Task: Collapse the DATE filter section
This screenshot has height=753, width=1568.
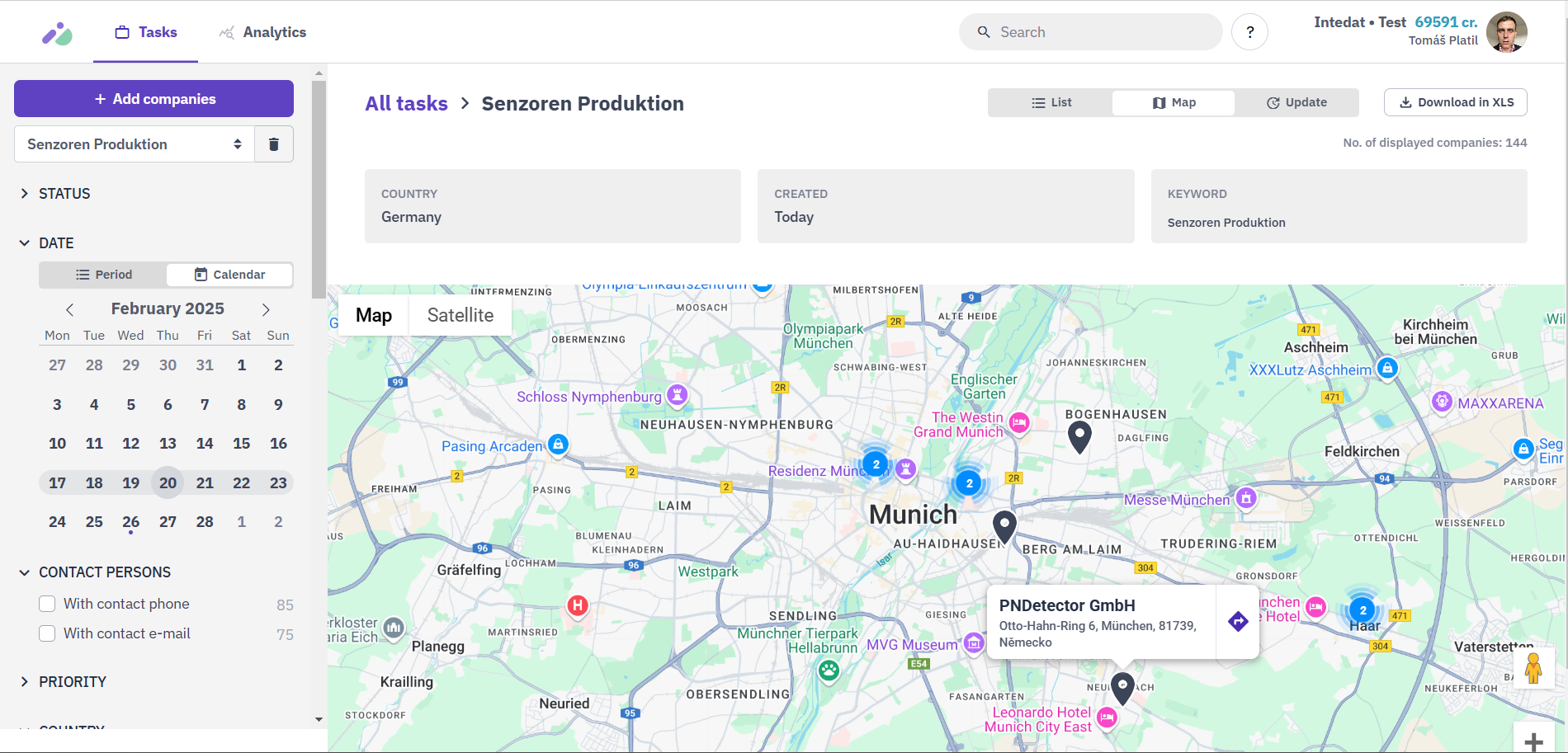Action: point(47,243)
